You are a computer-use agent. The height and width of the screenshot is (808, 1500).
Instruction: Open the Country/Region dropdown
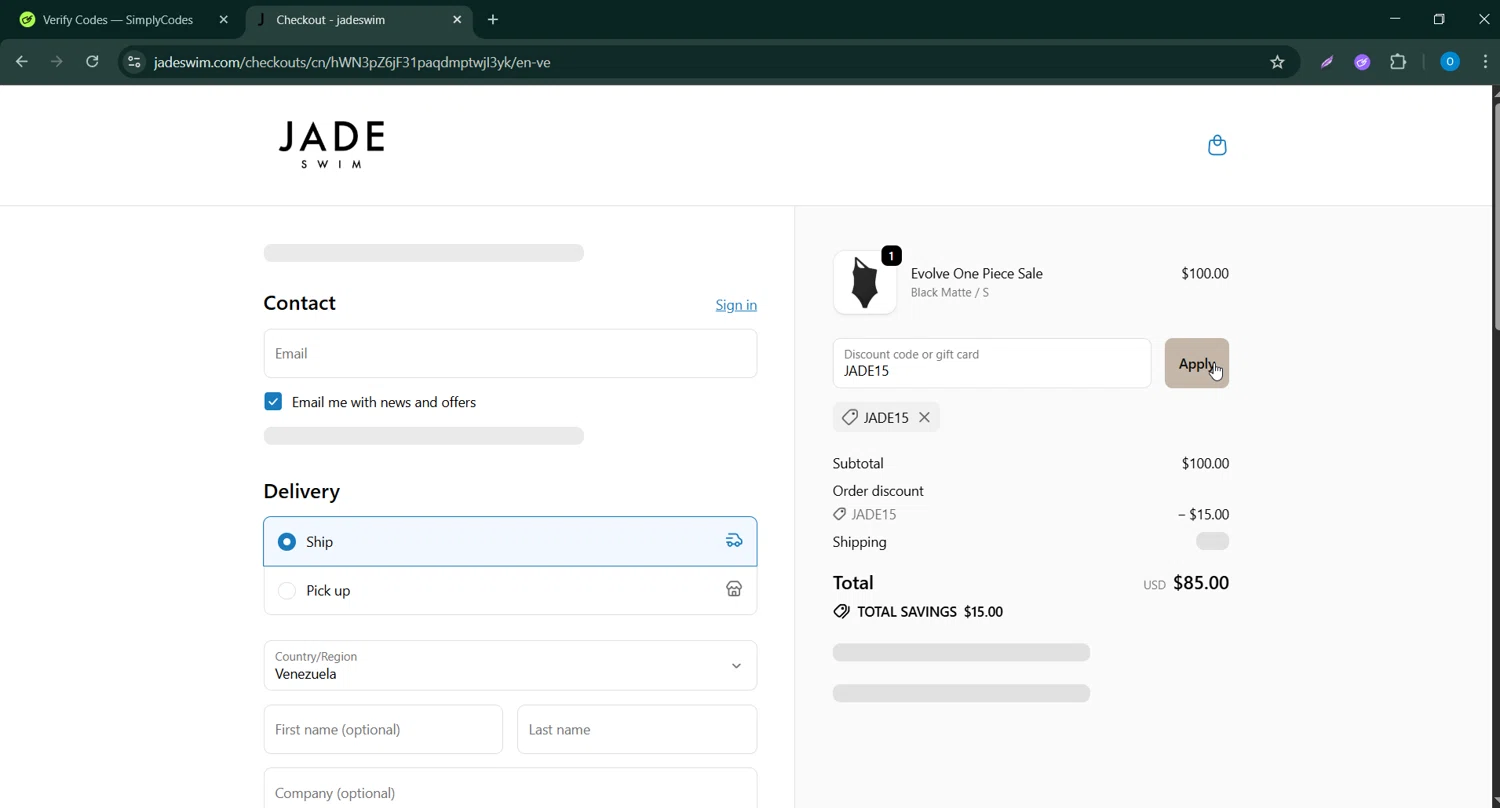coord(510,665)
